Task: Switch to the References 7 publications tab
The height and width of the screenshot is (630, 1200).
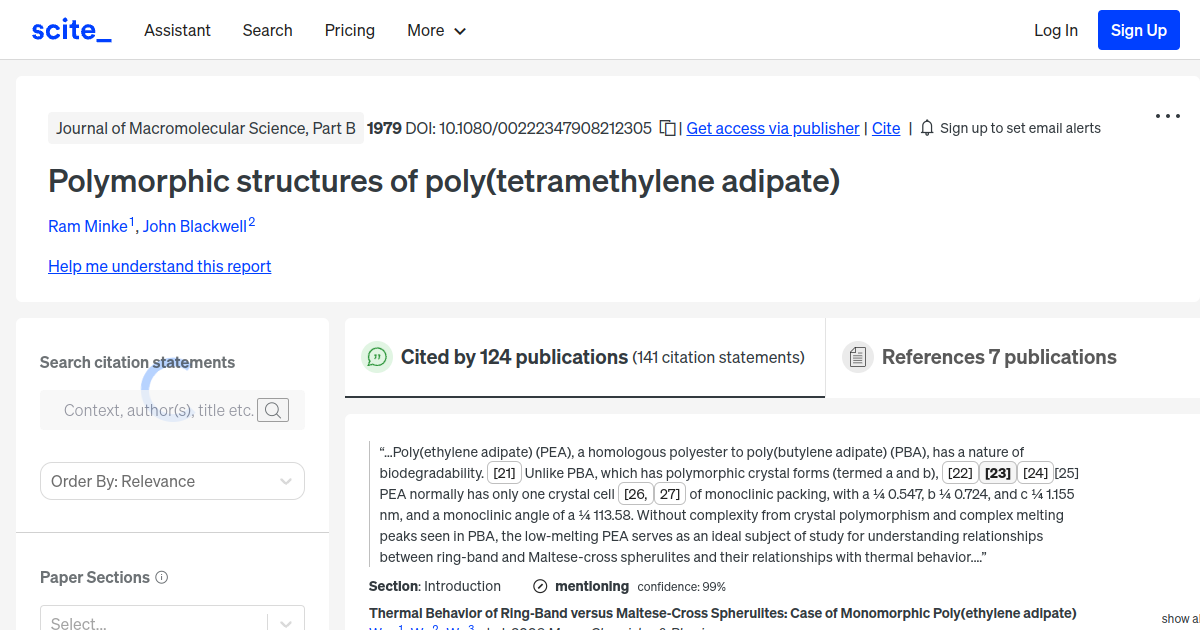Action: click(x=999, y=356)
